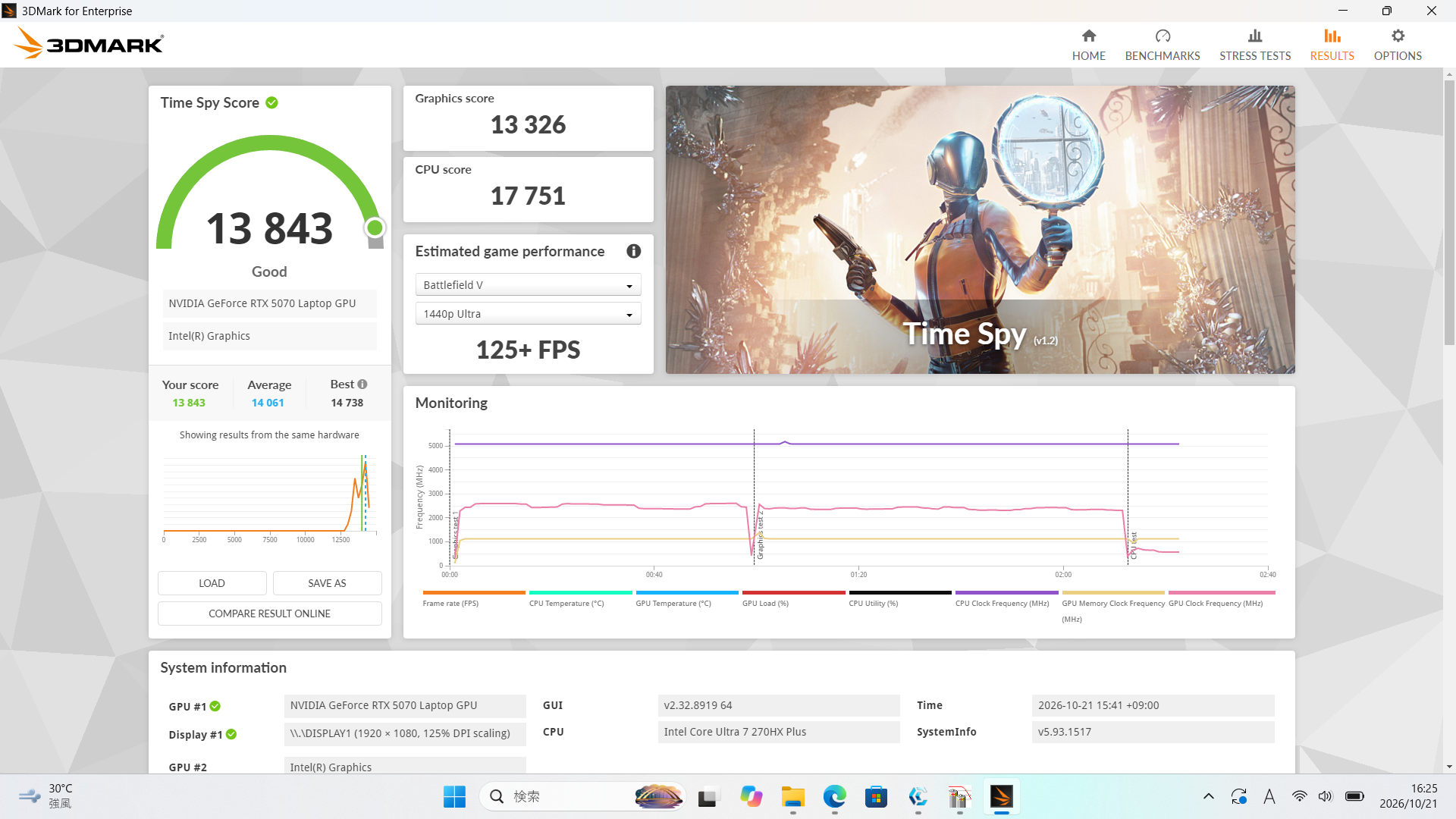The width and height of the screenshot is (1456, 819).
Task: Click the Wi-Fi network tray icon
Action: [x=1299, y=796]
